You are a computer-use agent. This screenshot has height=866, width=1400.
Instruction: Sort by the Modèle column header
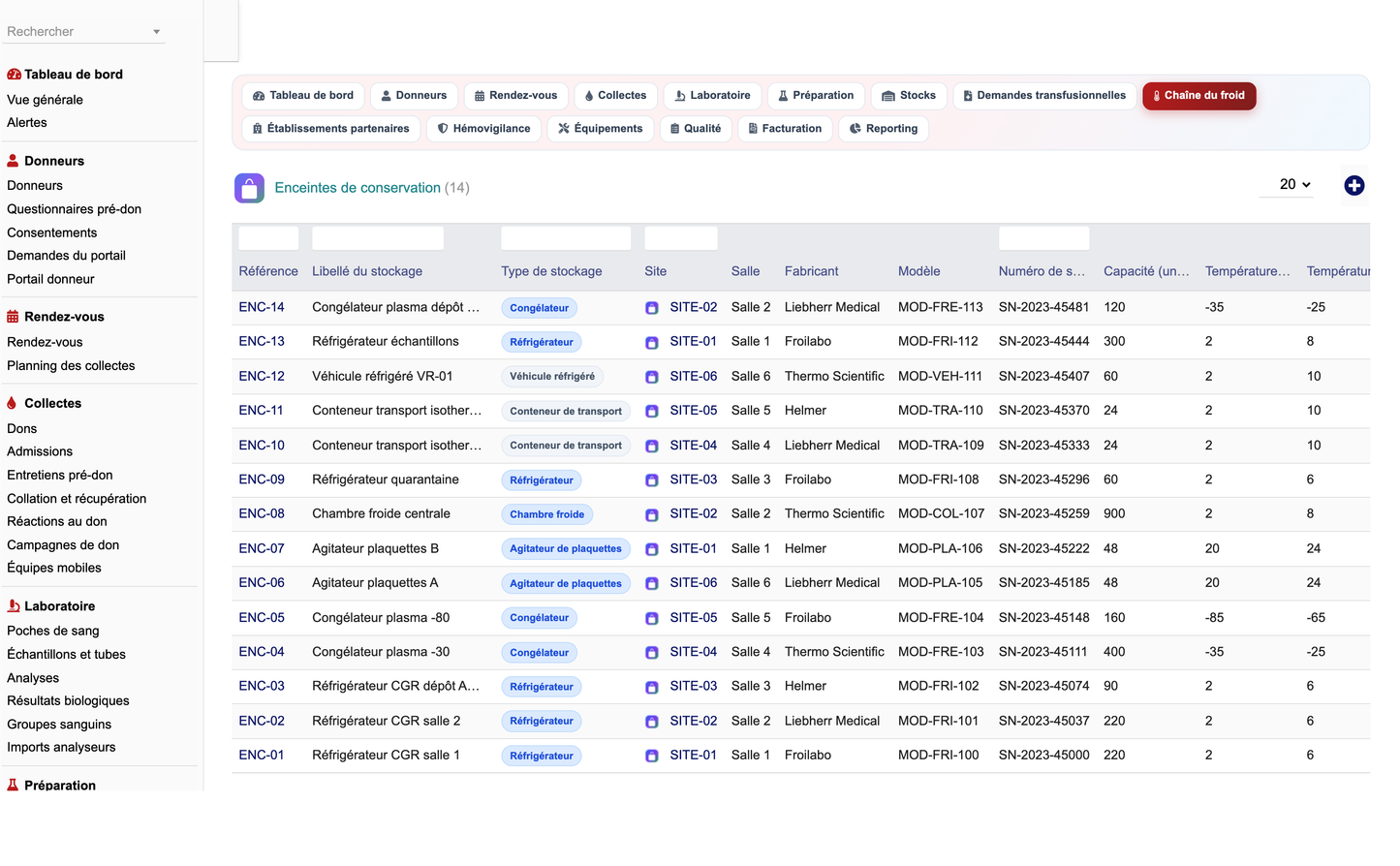coord(919,271)
